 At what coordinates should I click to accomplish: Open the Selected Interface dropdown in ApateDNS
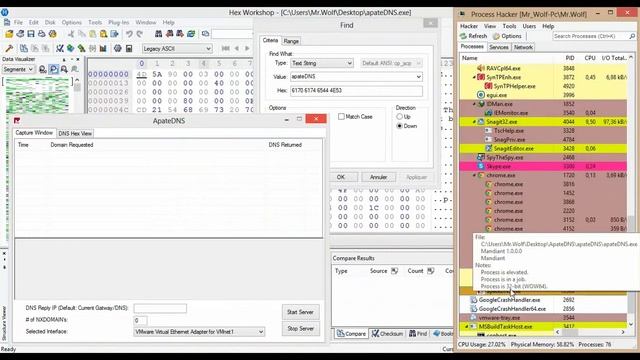(x=199, y=332)
